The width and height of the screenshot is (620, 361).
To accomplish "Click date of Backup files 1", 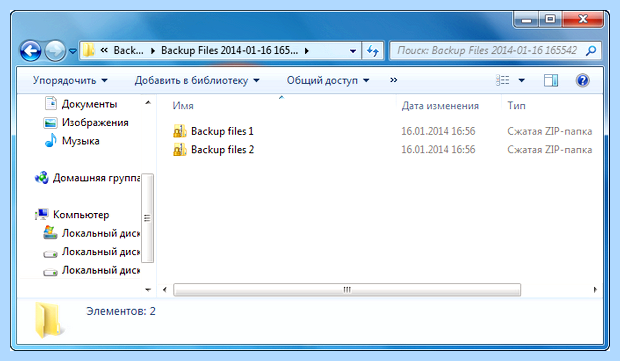I will click(x=438, y=131).
